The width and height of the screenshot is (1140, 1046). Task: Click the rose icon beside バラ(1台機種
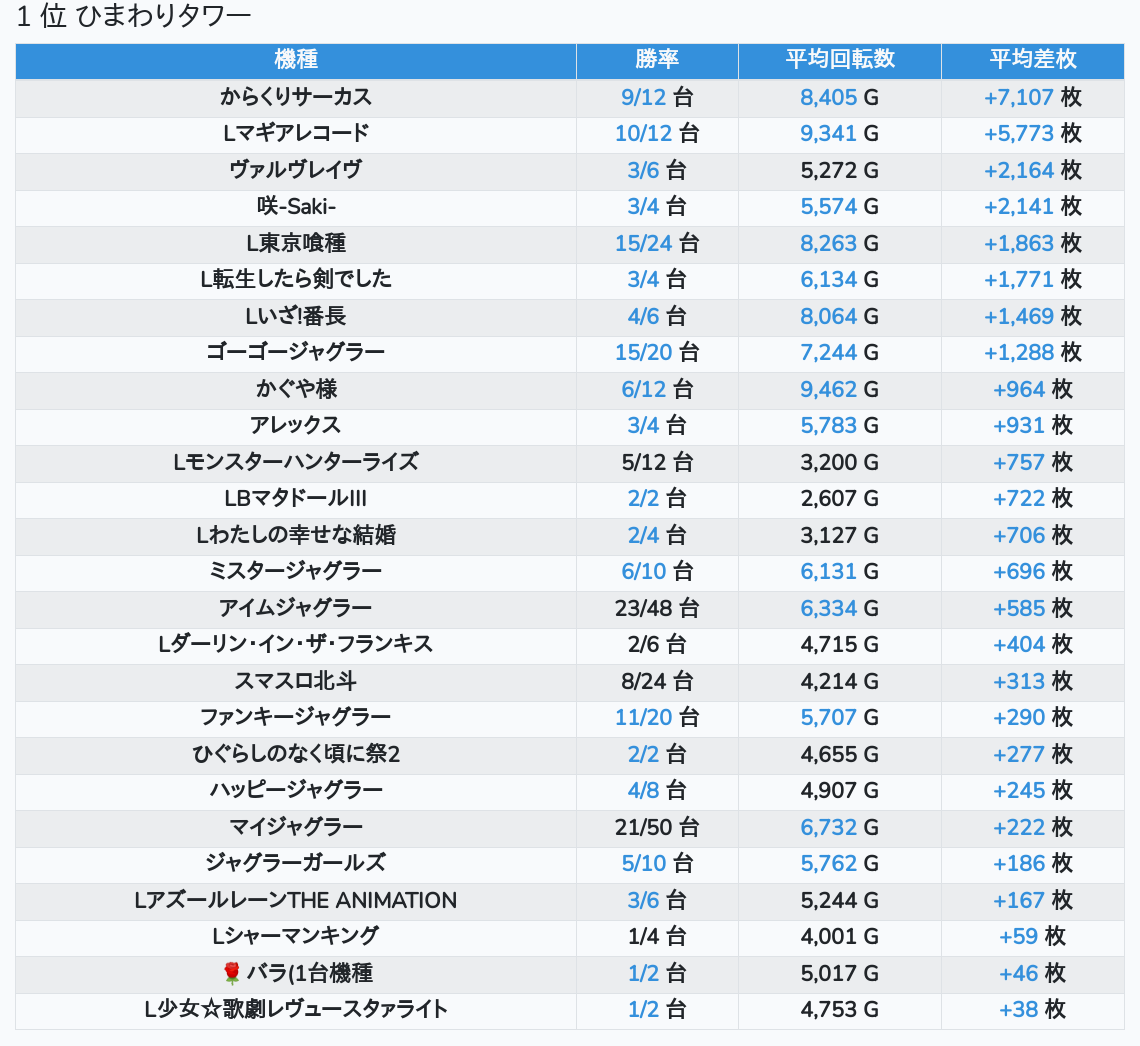(231, 973)
